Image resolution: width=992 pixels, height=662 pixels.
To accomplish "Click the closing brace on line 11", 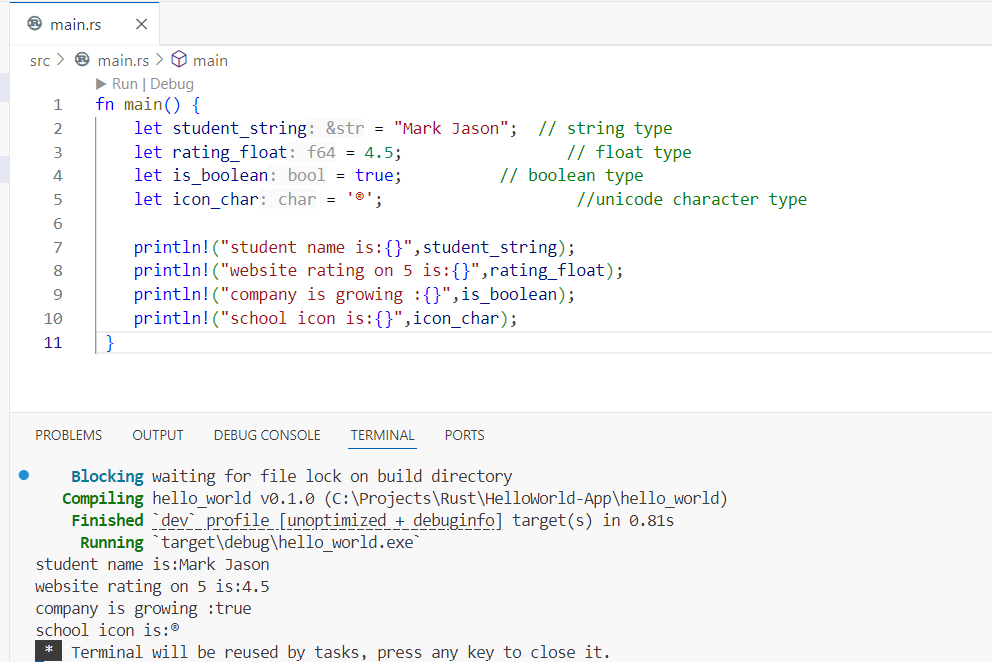I will click(110, 342).
